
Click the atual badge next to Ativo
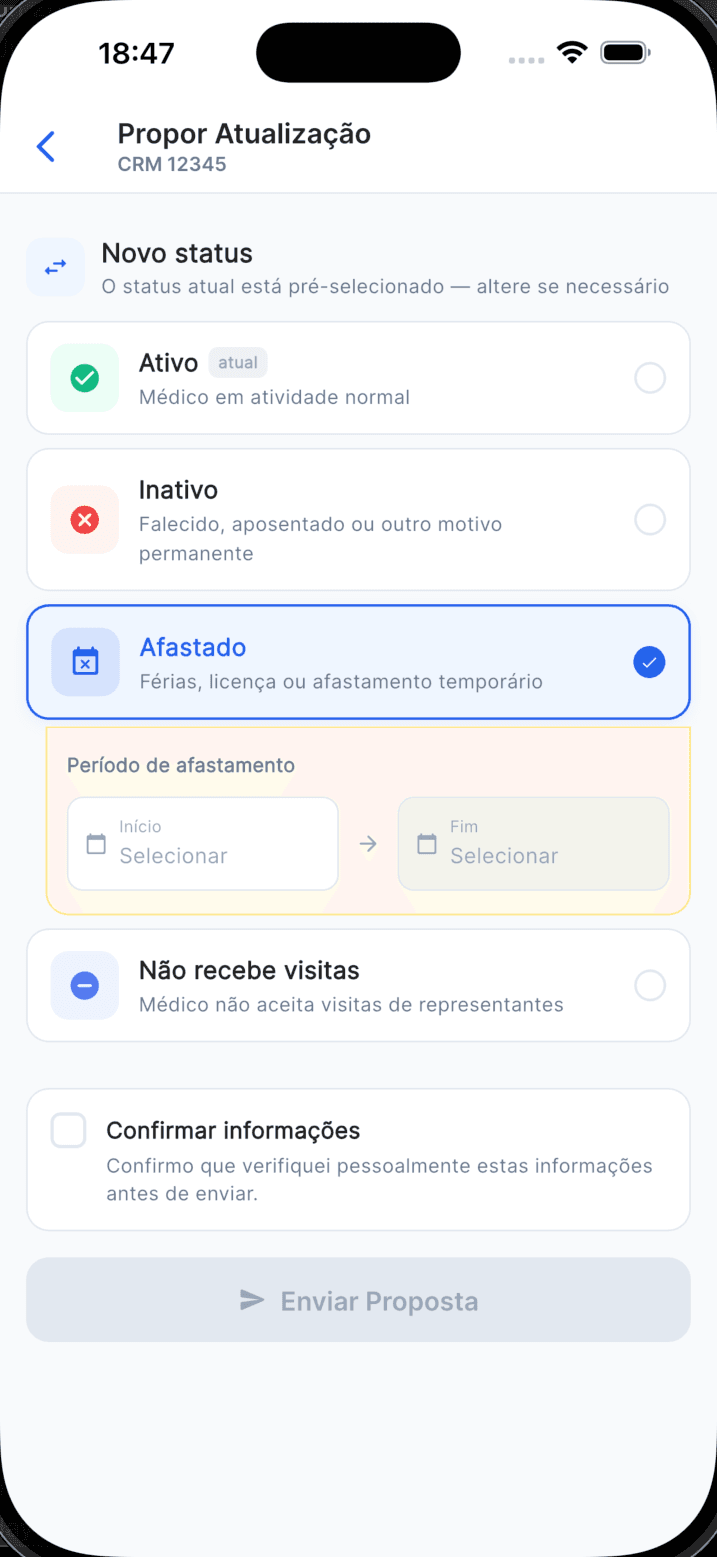click(x=238, y=362)
